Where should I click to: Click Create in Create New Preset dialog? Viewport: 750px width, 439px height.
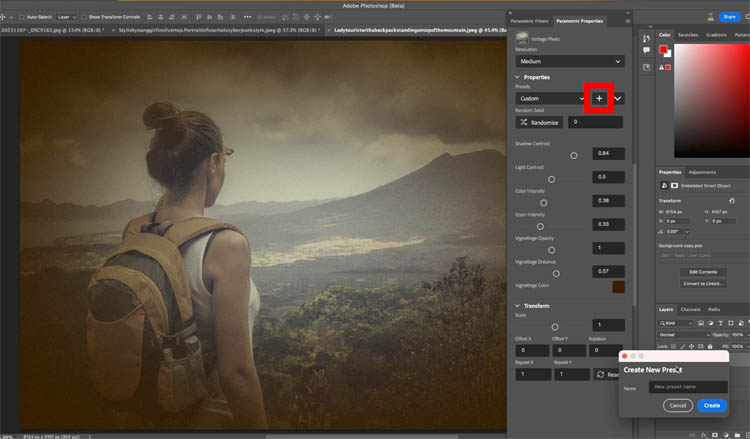pos(712,405)
